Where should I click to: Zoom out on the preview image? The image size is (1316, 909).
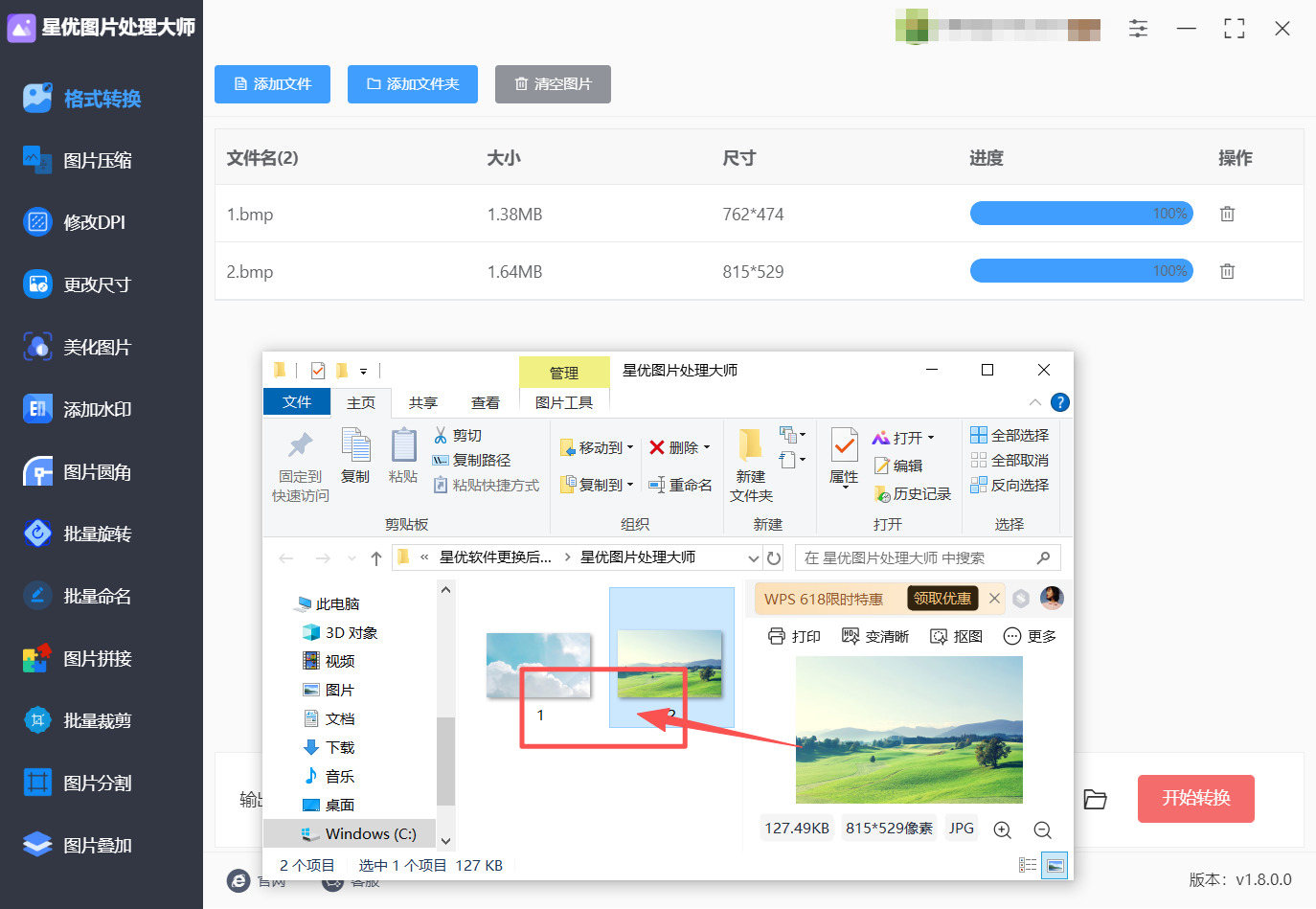1043,829
